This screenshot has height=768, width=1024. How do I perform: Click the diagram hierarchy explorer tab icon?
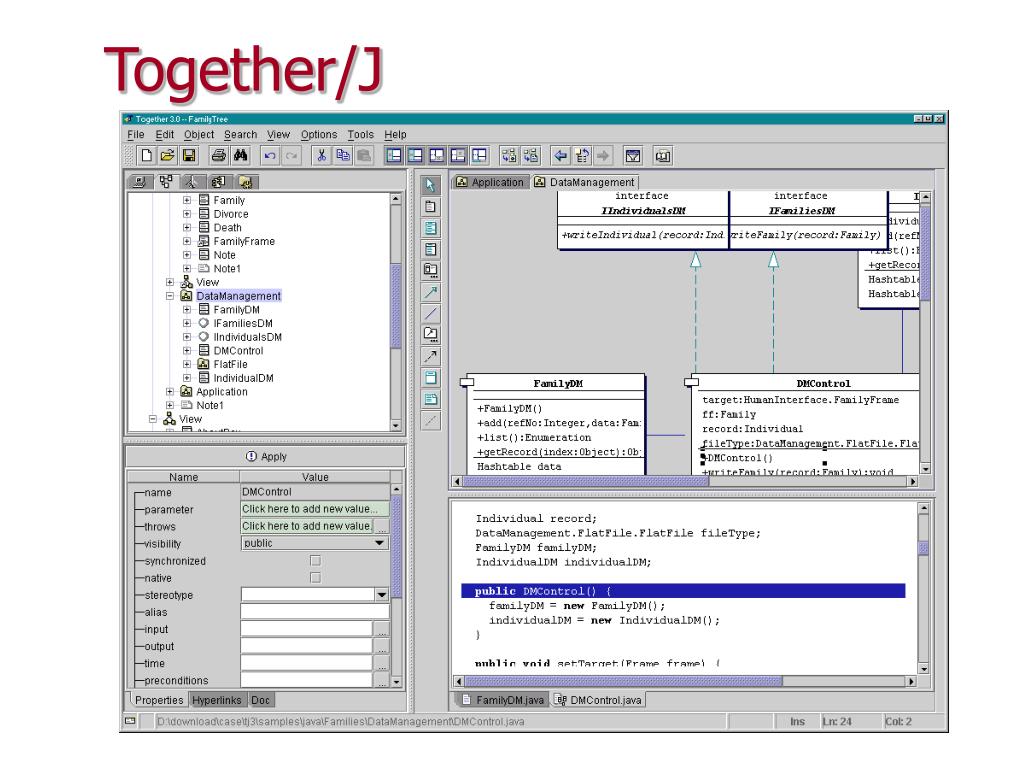[167, 182]
